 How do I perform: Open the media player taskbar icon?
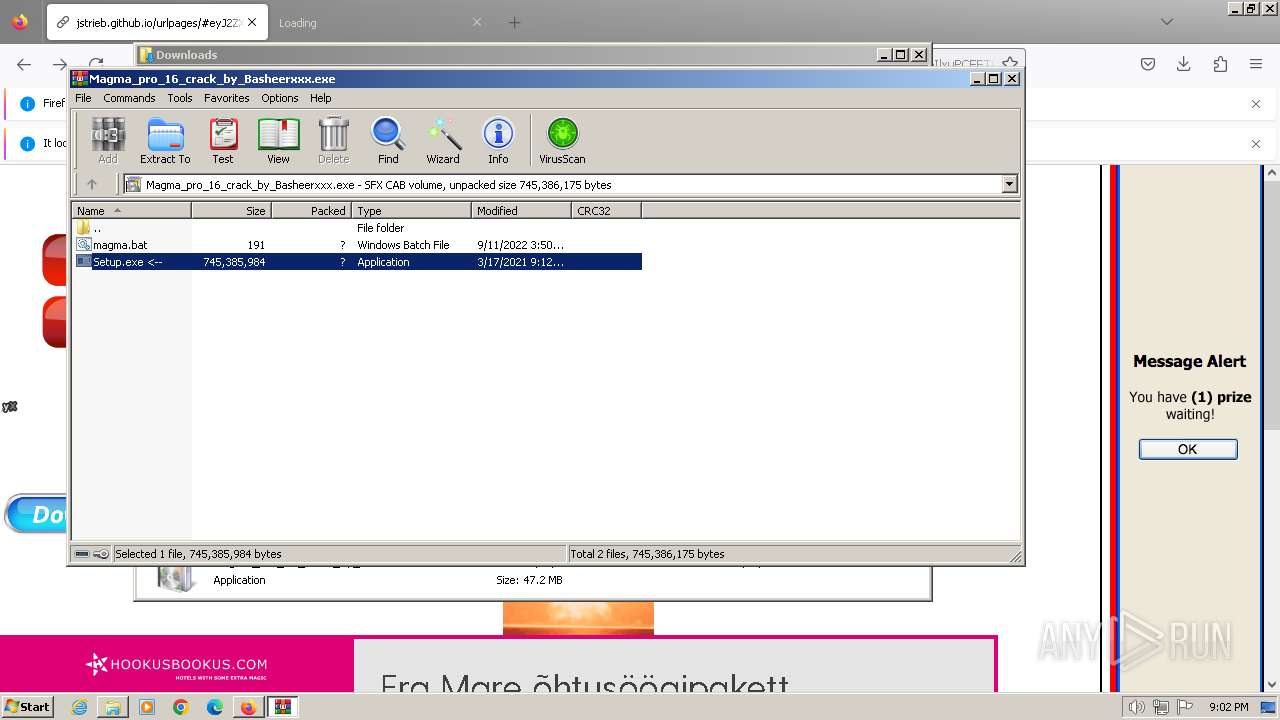[x=147, y=707]
